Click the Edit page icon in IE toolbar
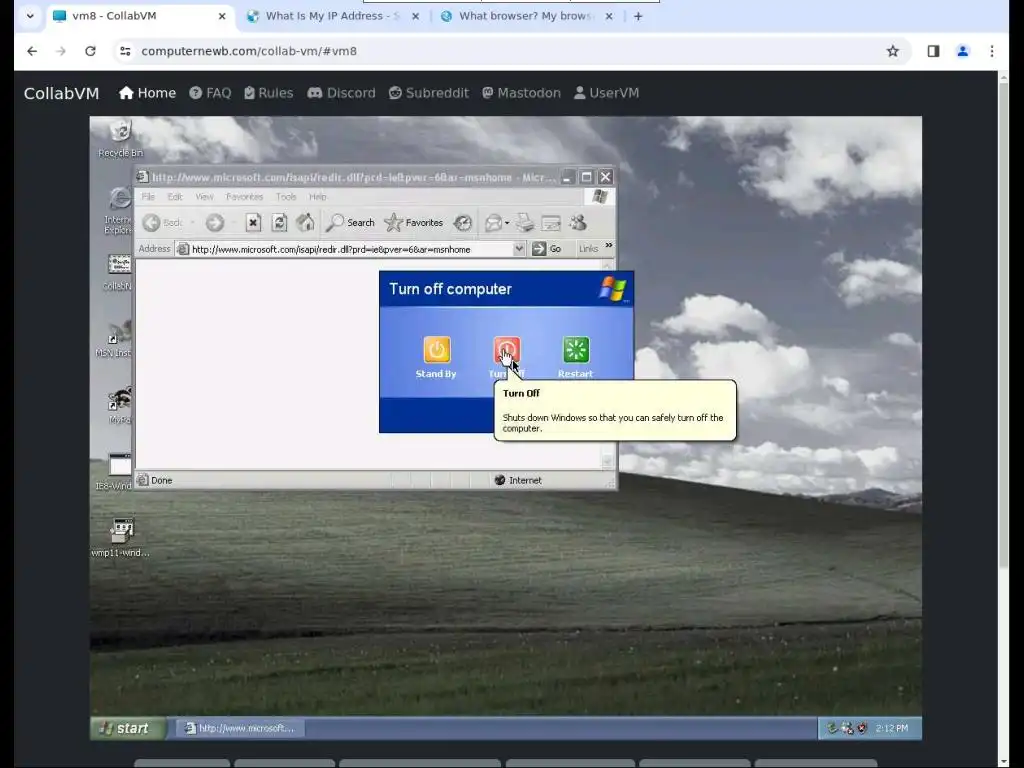 point(551,223)
